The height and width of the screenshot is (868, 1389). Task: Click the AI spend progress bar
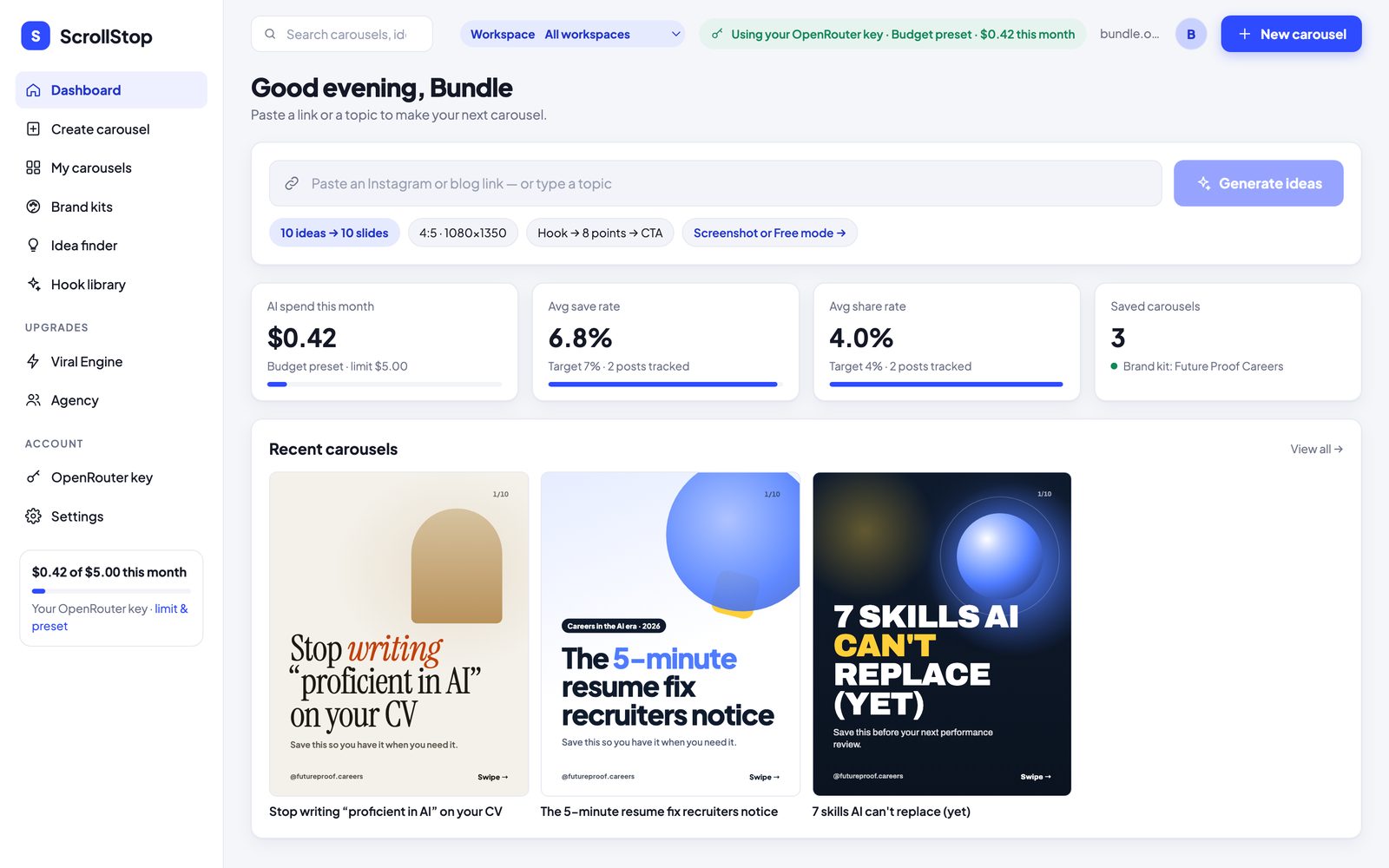click(385, 384)
